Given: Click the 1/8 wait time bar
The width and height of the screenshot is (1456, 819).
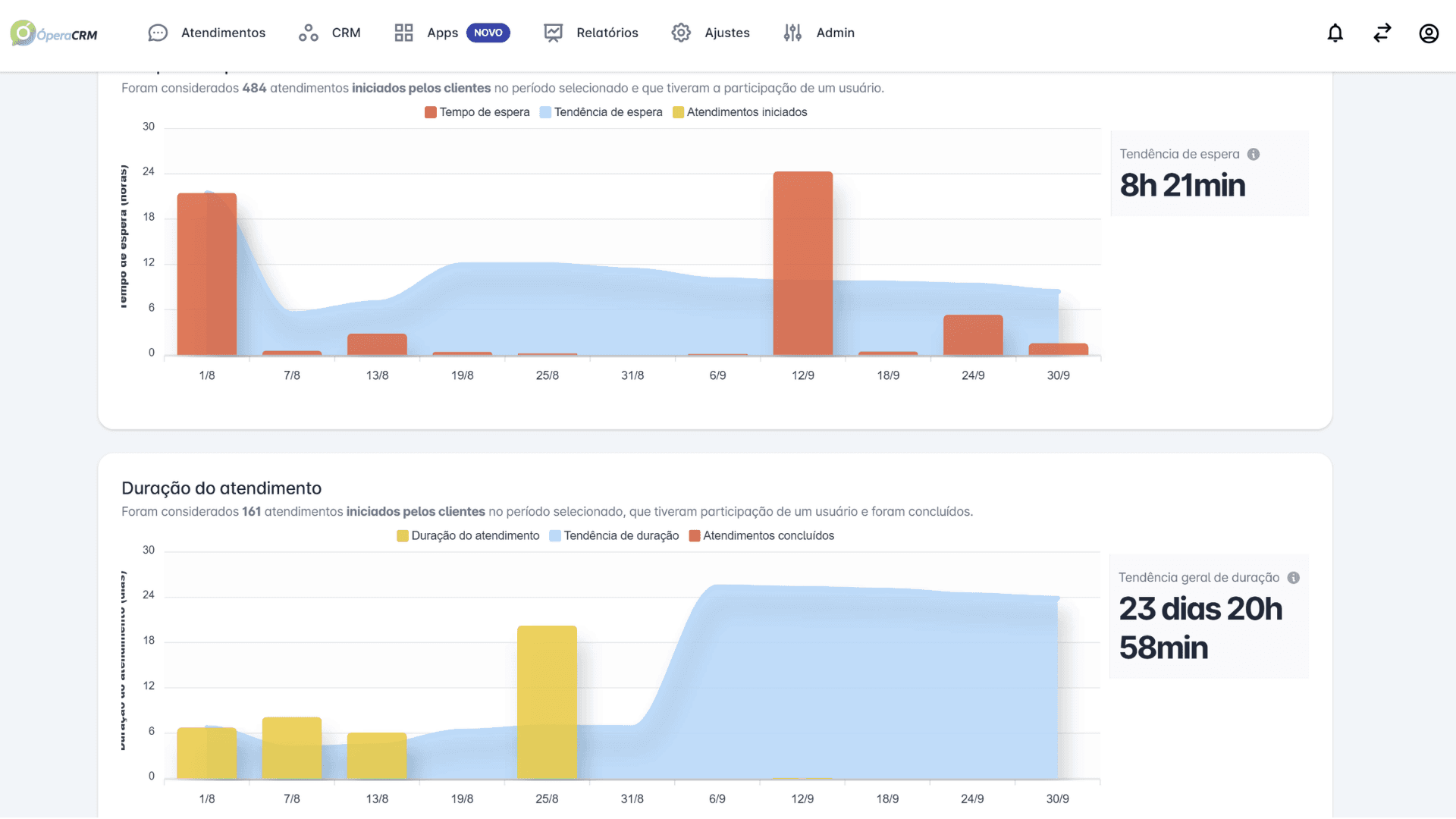Looking at the screenshot, I should coord(207,274).
